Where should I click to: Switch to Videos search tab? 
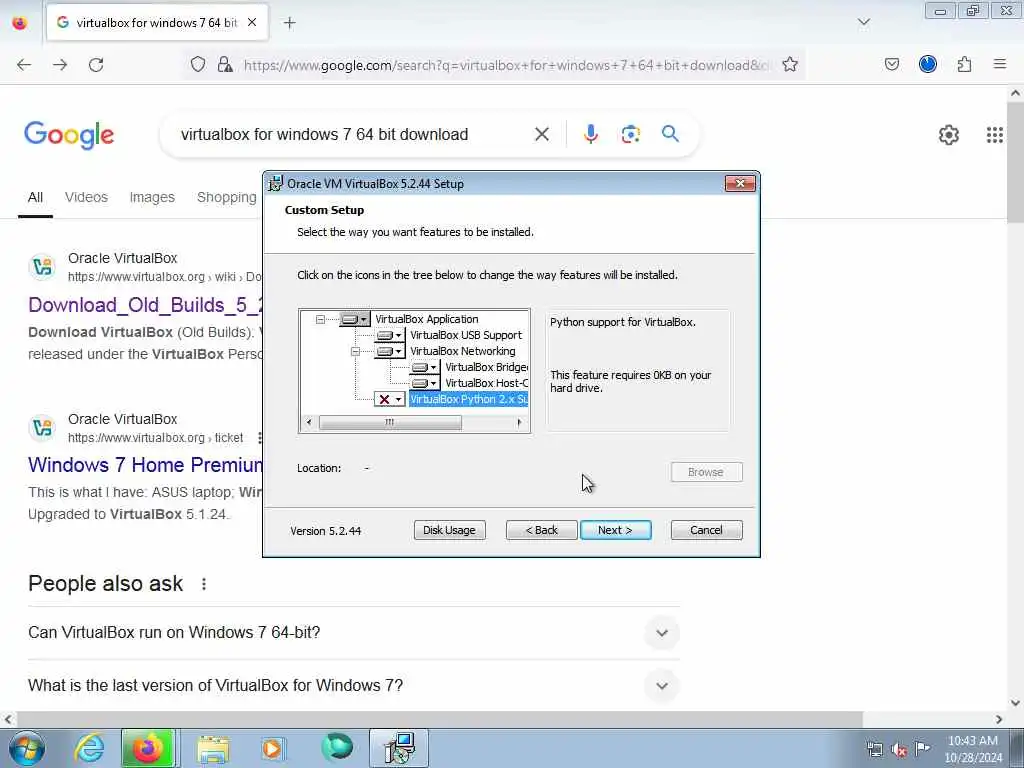(86, 197)
